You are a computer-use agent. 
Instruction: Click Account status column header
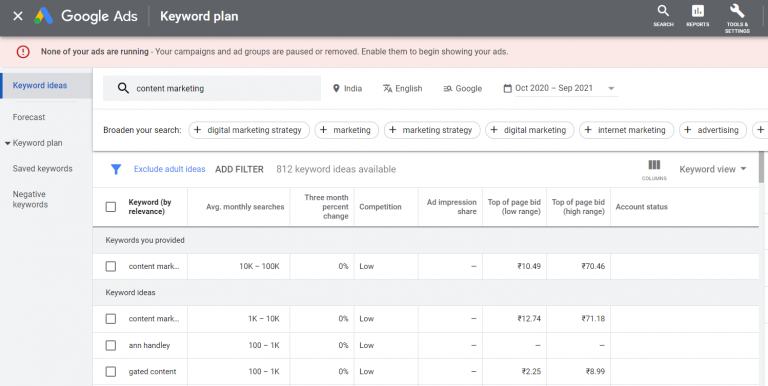[642, 207]
